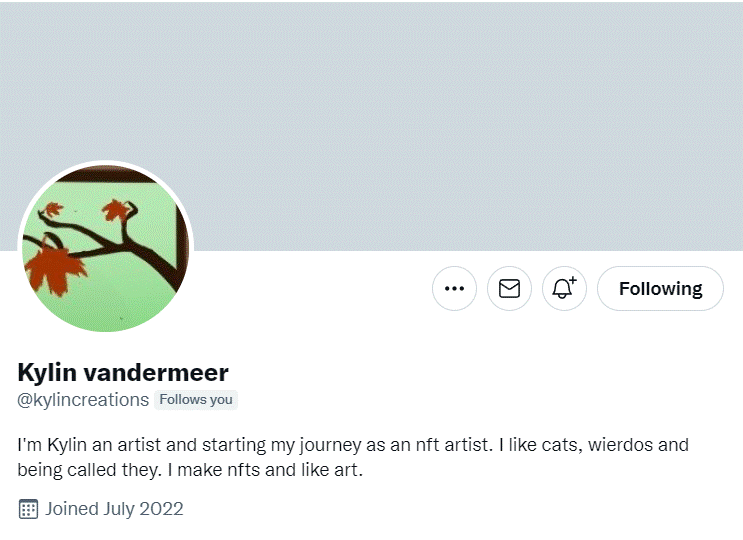Viewport: 743px width, 540px height.
Task: Click second bio line being called they
Action: tap(87, 470)
